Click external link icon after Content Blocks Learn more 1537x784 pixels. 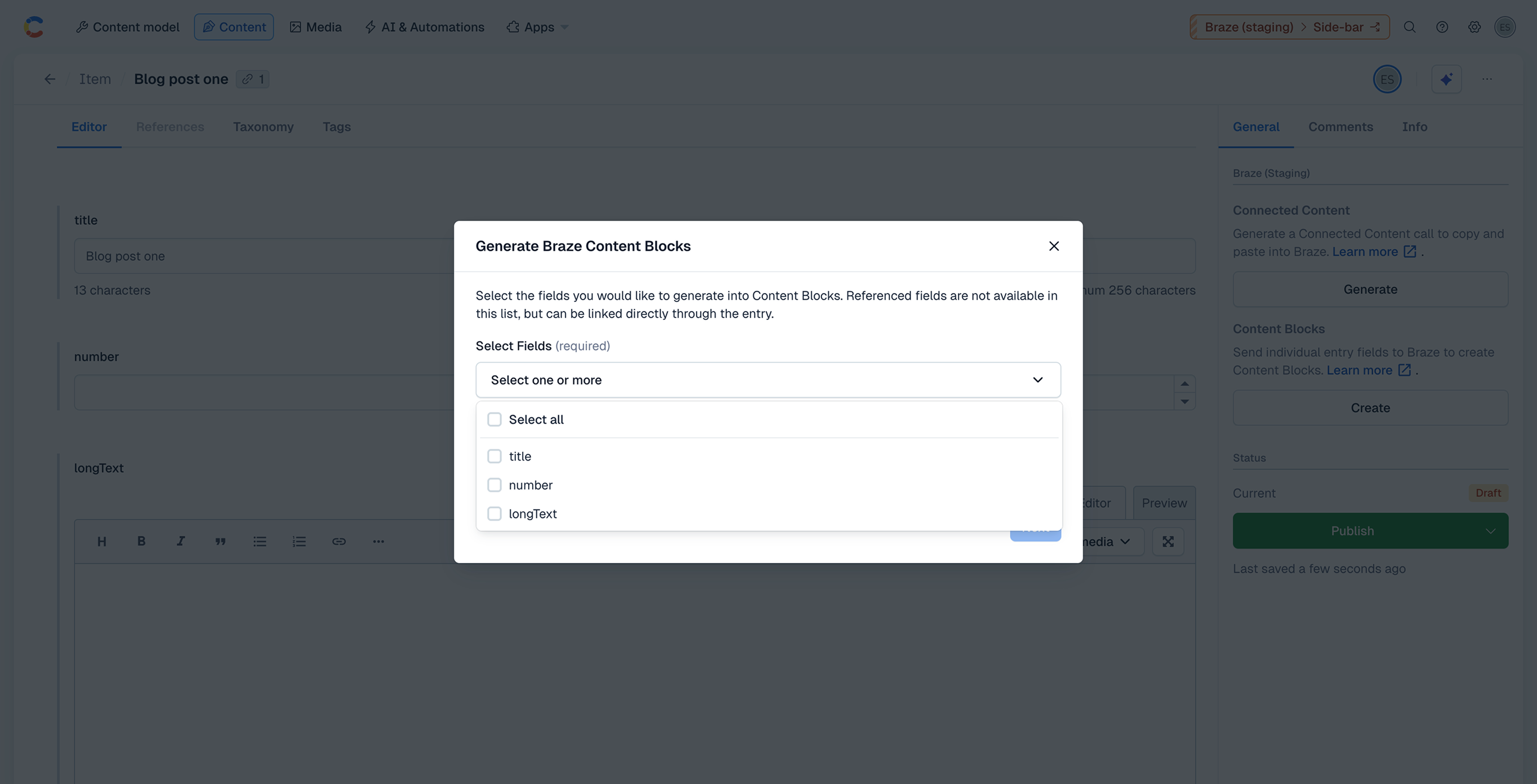coord(1404,371)
